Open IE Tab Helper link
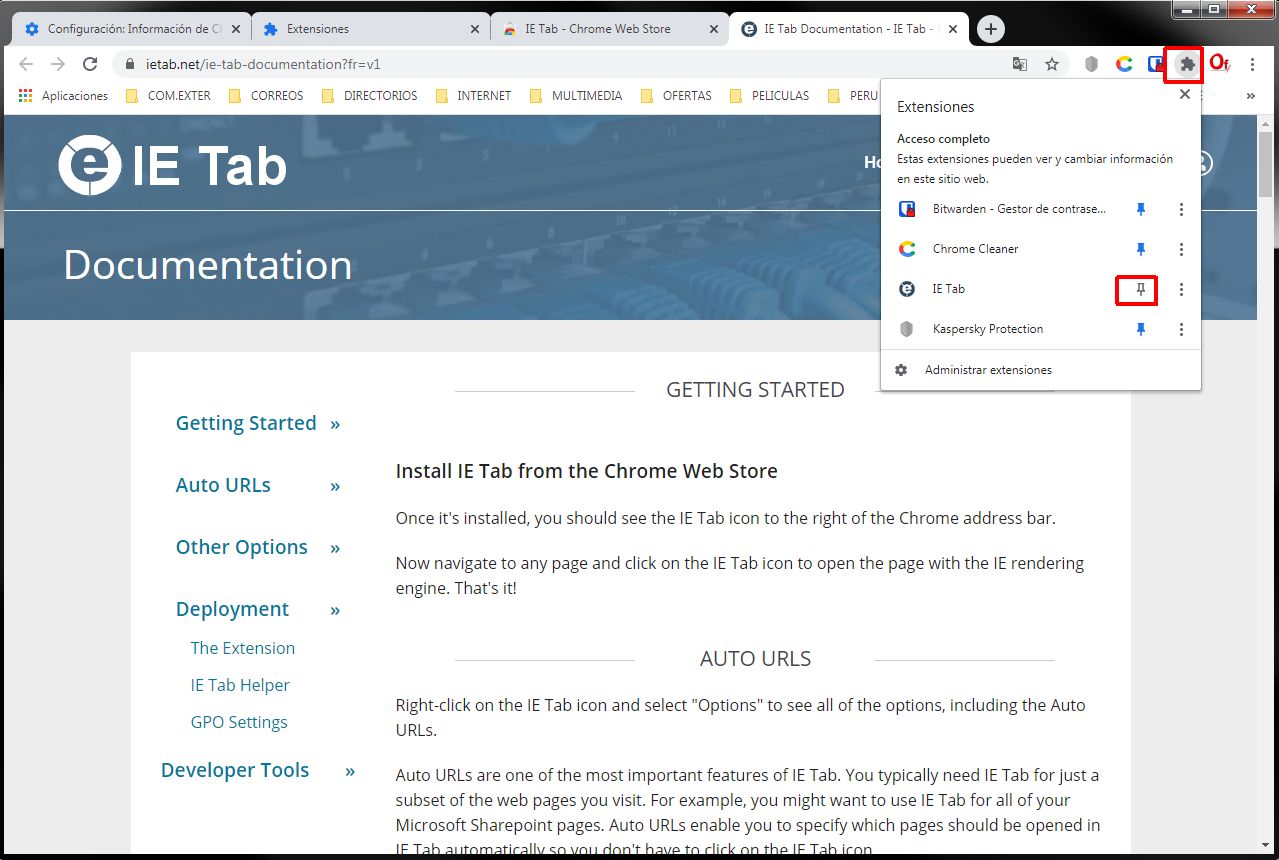Screen dimensions: 1279x860 [240, 685]
